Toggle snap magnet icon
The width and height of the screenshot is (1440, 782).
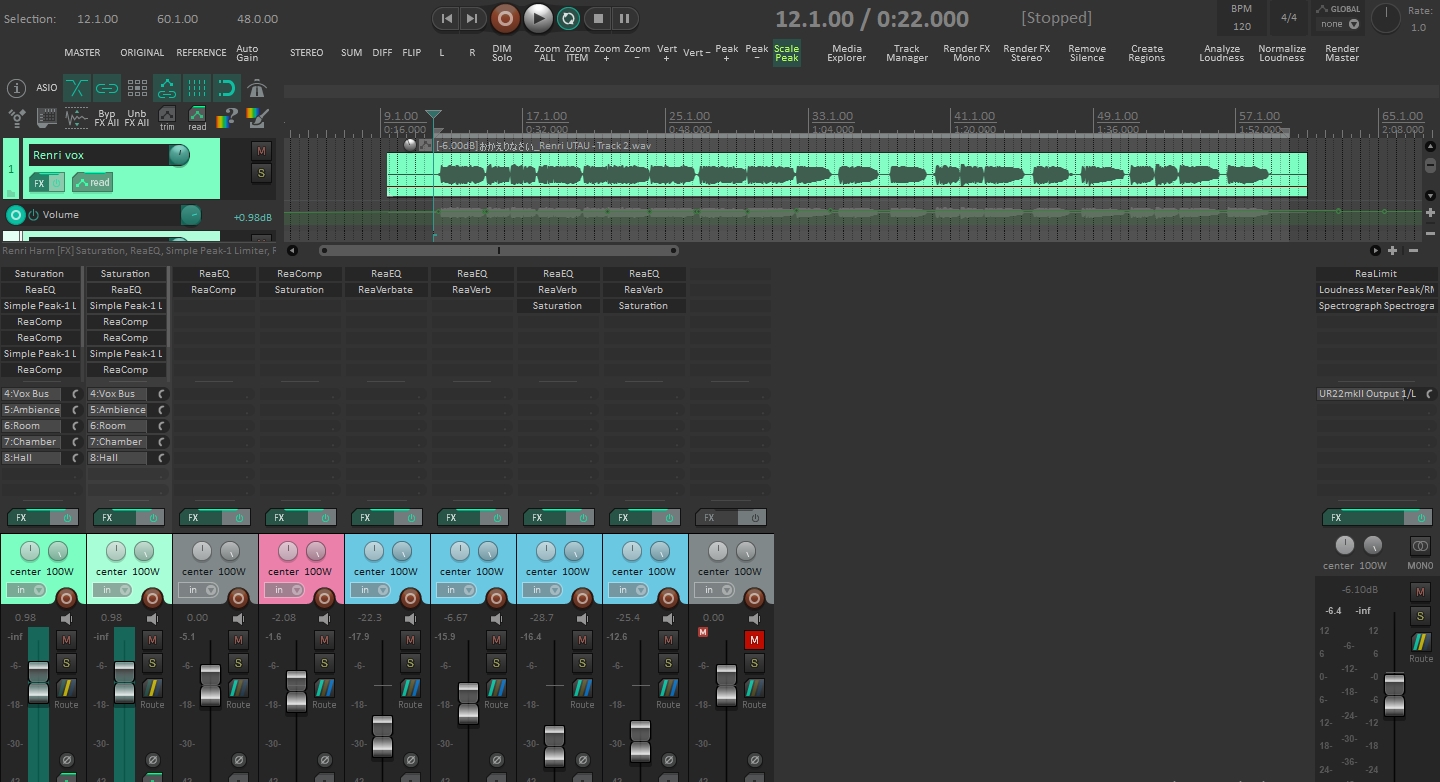pyautogui.click(x=227, y=88)
